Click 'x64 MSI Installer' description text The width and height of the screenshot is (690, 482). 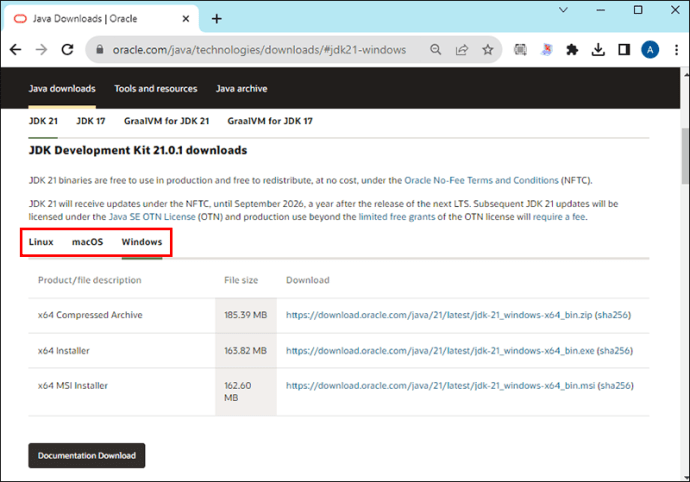(x=73, y=386)
